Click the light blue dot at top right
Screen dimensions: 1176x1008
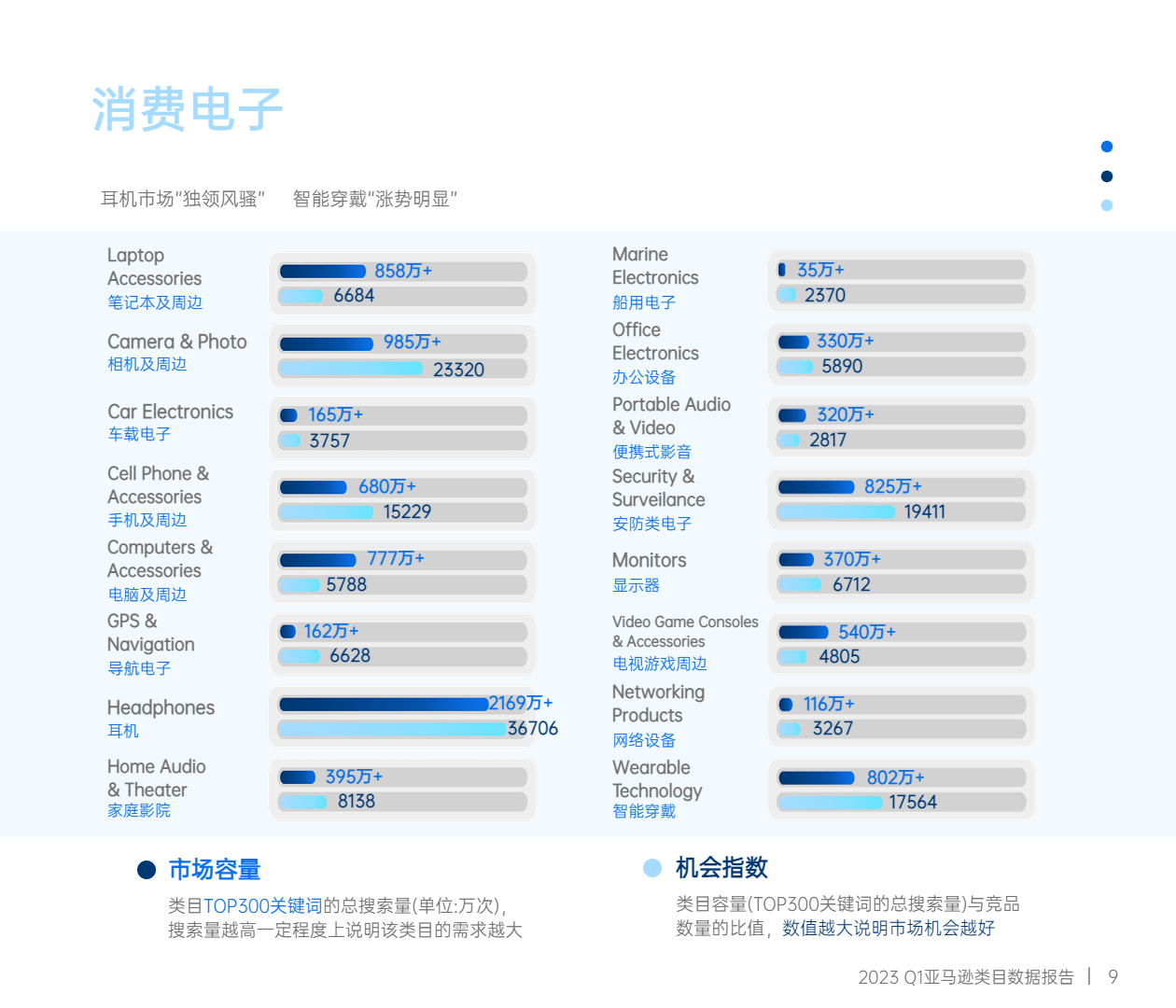click(1107, 205)
